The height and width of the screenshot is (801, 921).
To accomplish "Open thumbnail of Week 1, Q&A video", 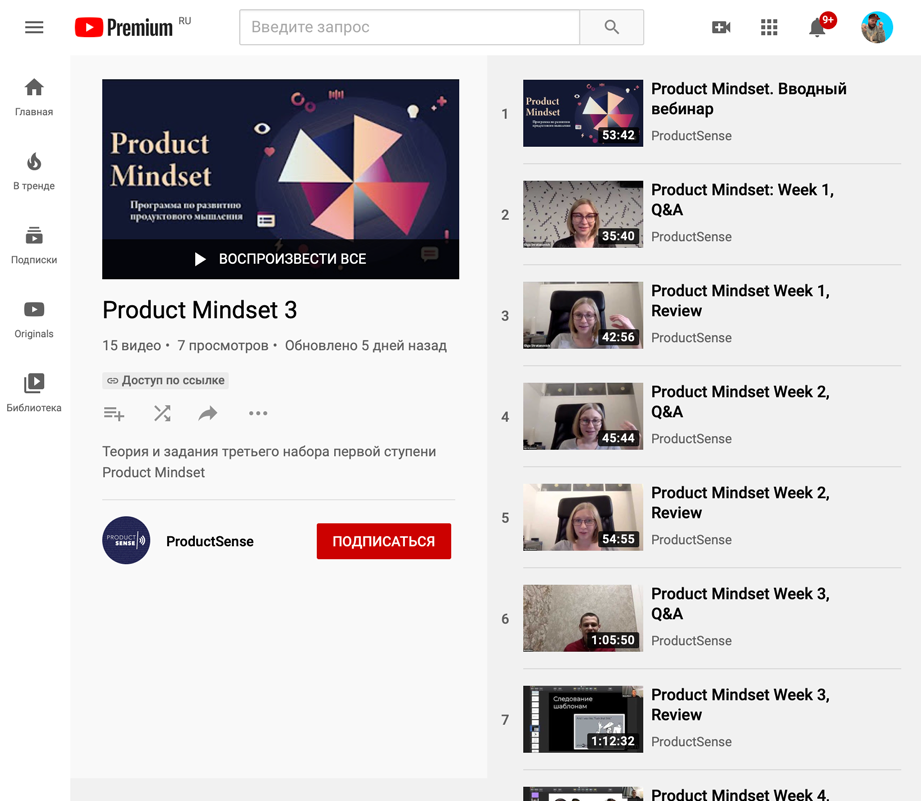I will [x=583, y=214].
